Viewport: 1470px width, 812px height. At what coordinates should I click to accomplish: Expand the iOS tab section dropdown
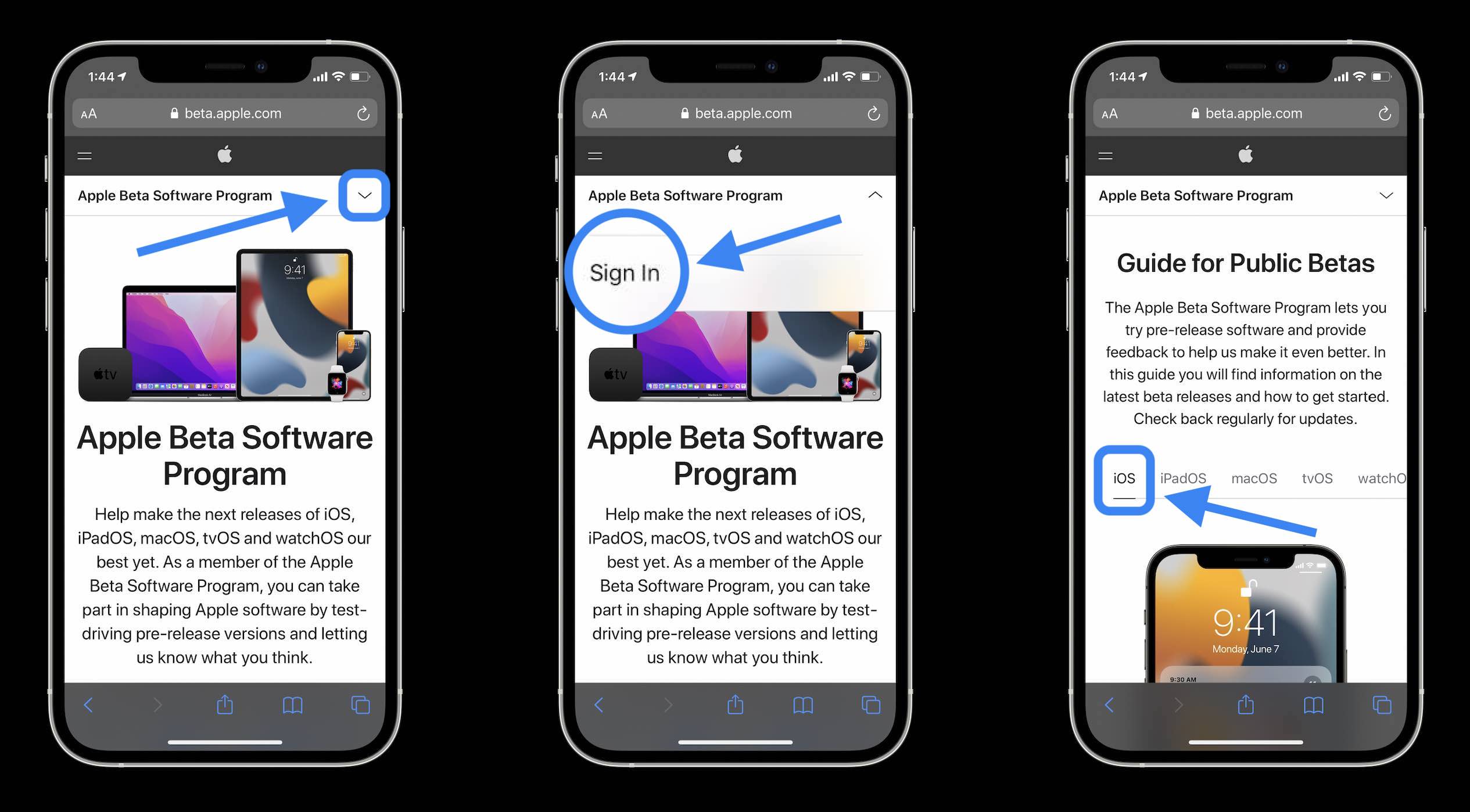click(1123, 477)
